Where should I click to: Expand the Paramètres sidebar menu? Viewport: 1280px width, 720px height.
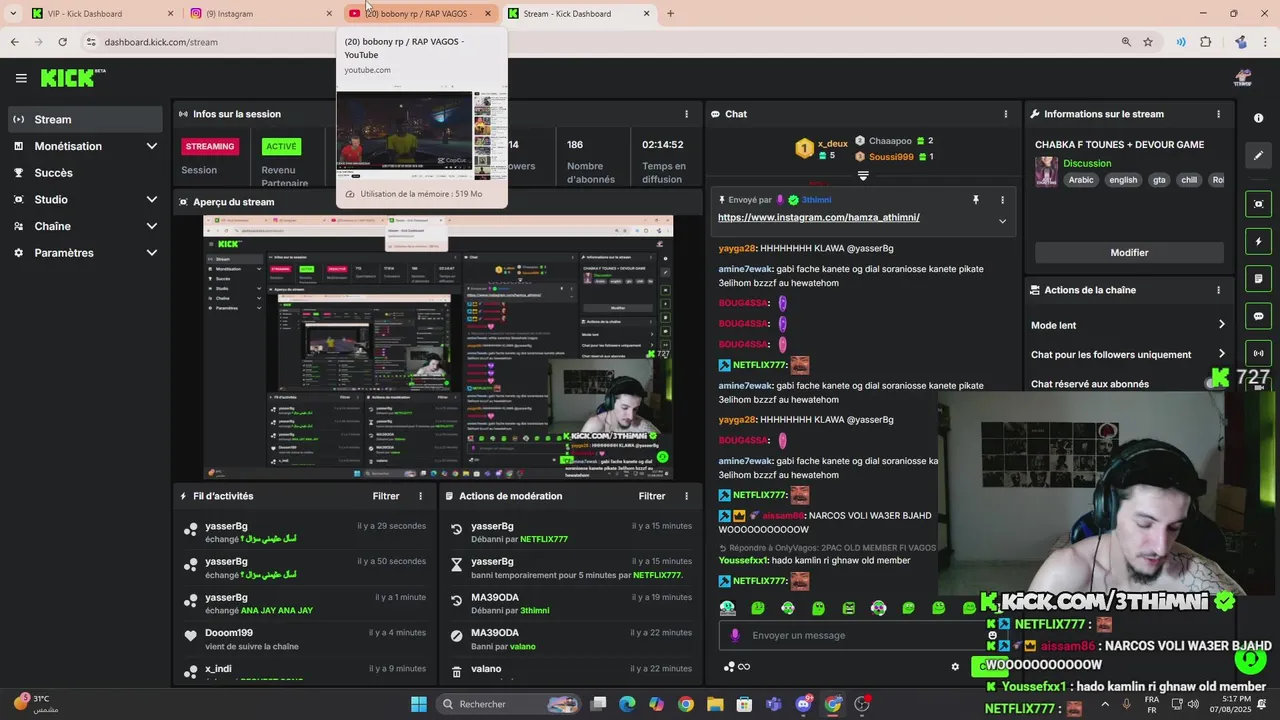(152, 253)
